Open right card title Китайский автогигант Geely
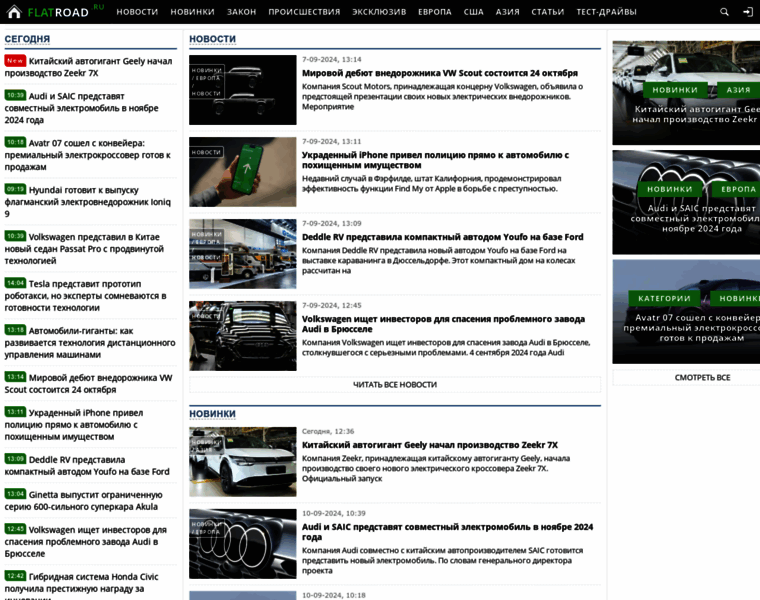This screenshot has height=600, width=760. 696,114
